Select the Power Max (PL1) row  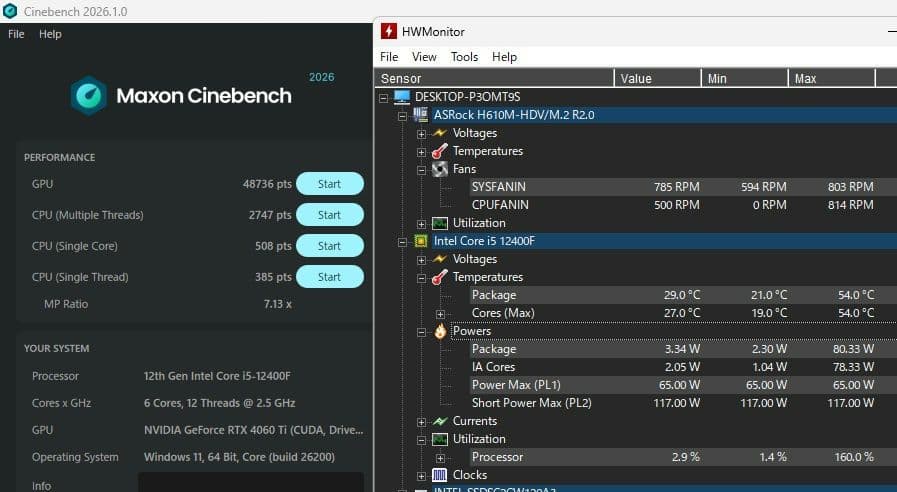coord(682,385)
